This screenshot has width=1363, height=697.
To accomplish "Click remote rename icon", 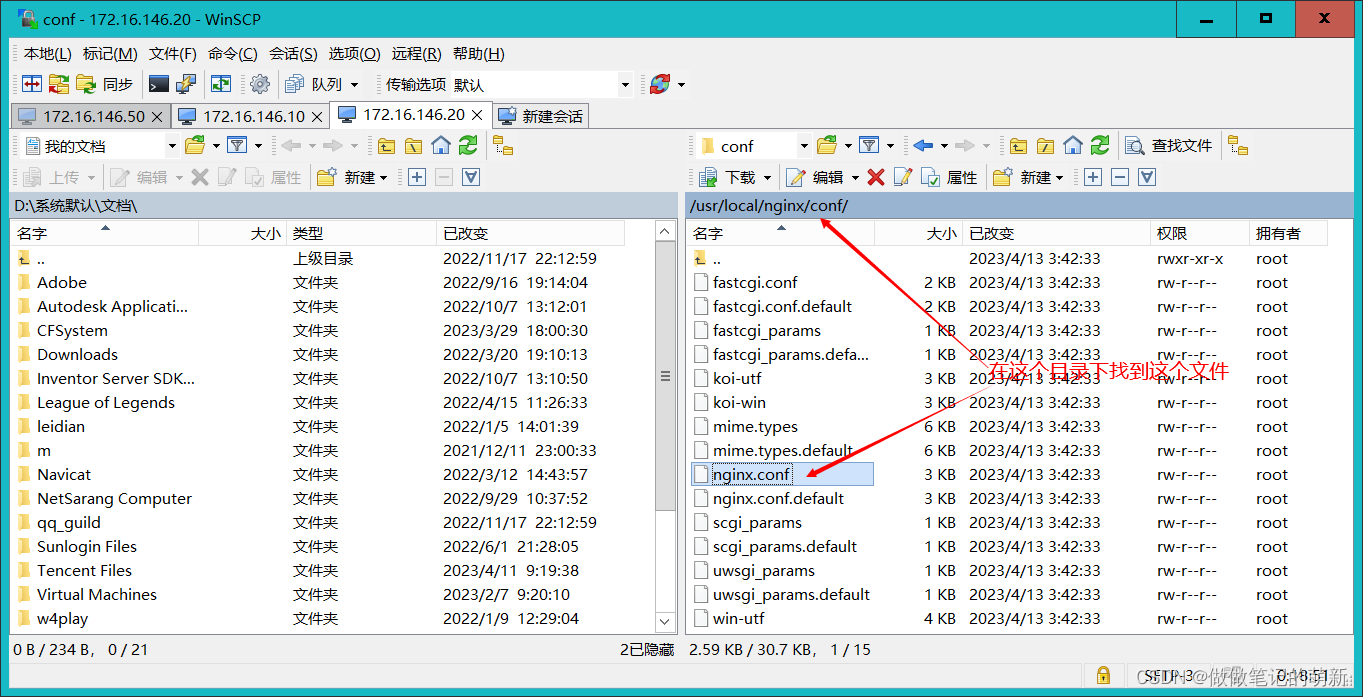I will [902, 177].
